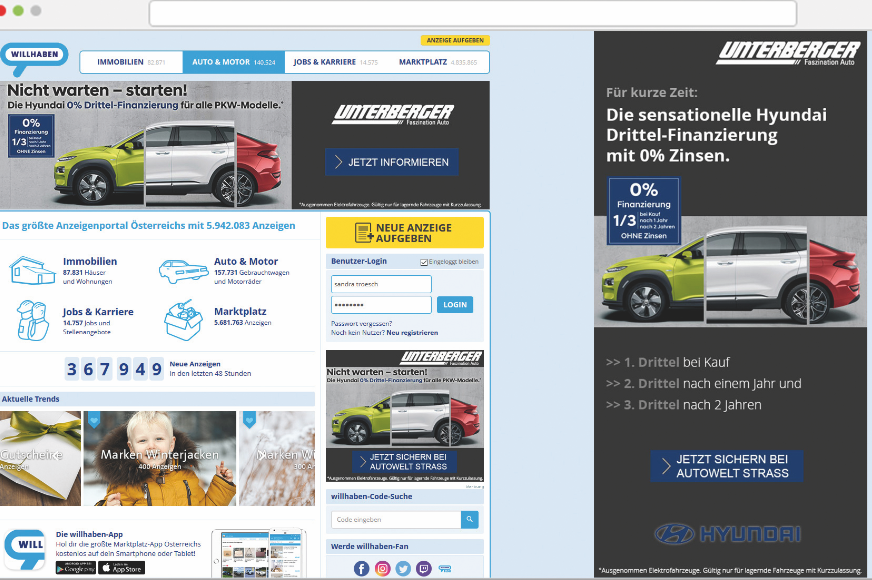Focus the username login field
The width and height of the screenshot is (872, 580).
[381, 284]
